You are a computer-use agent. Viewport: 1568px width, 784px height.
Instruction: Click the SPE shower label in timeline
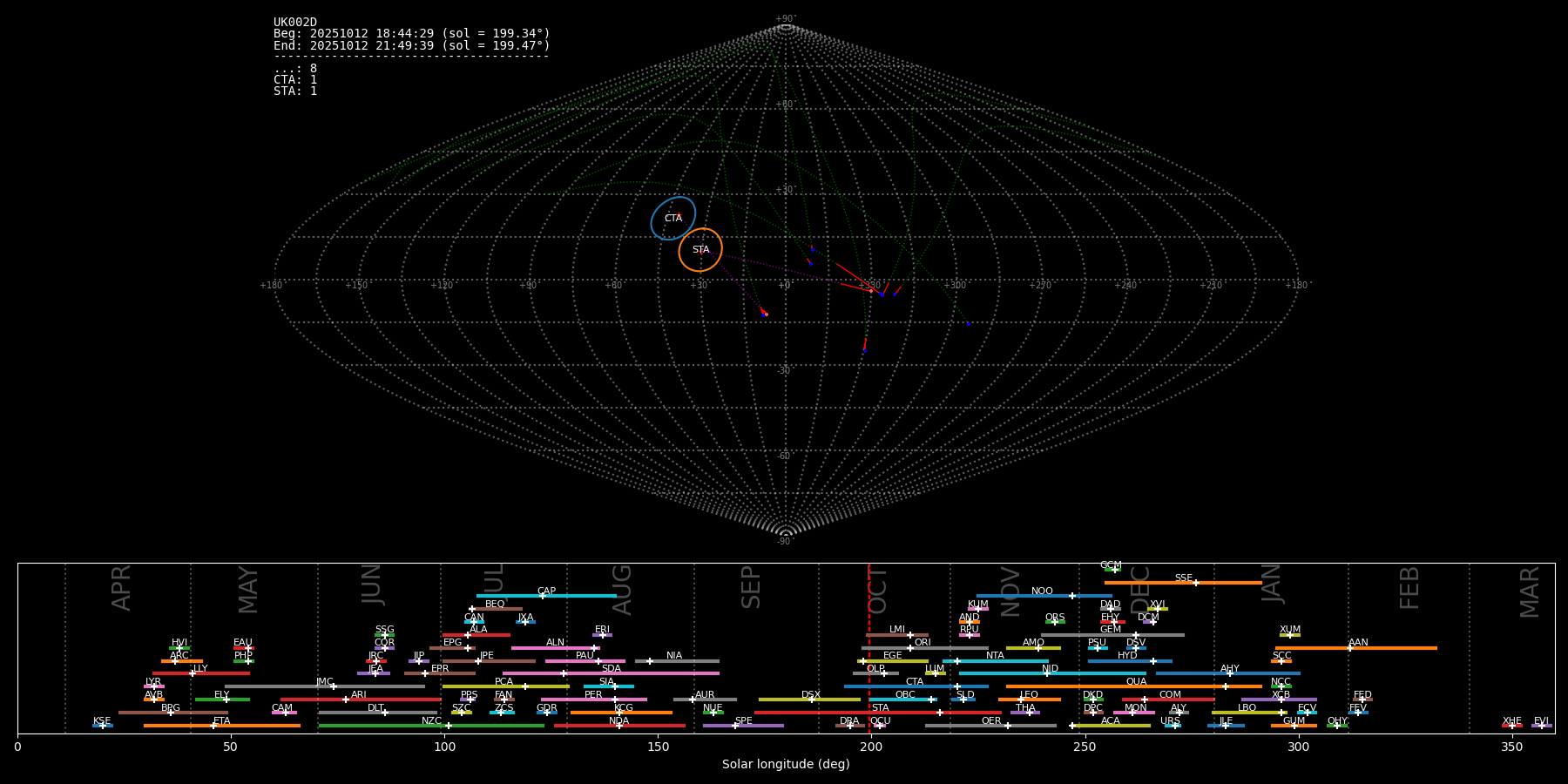[x=743, y=721]
